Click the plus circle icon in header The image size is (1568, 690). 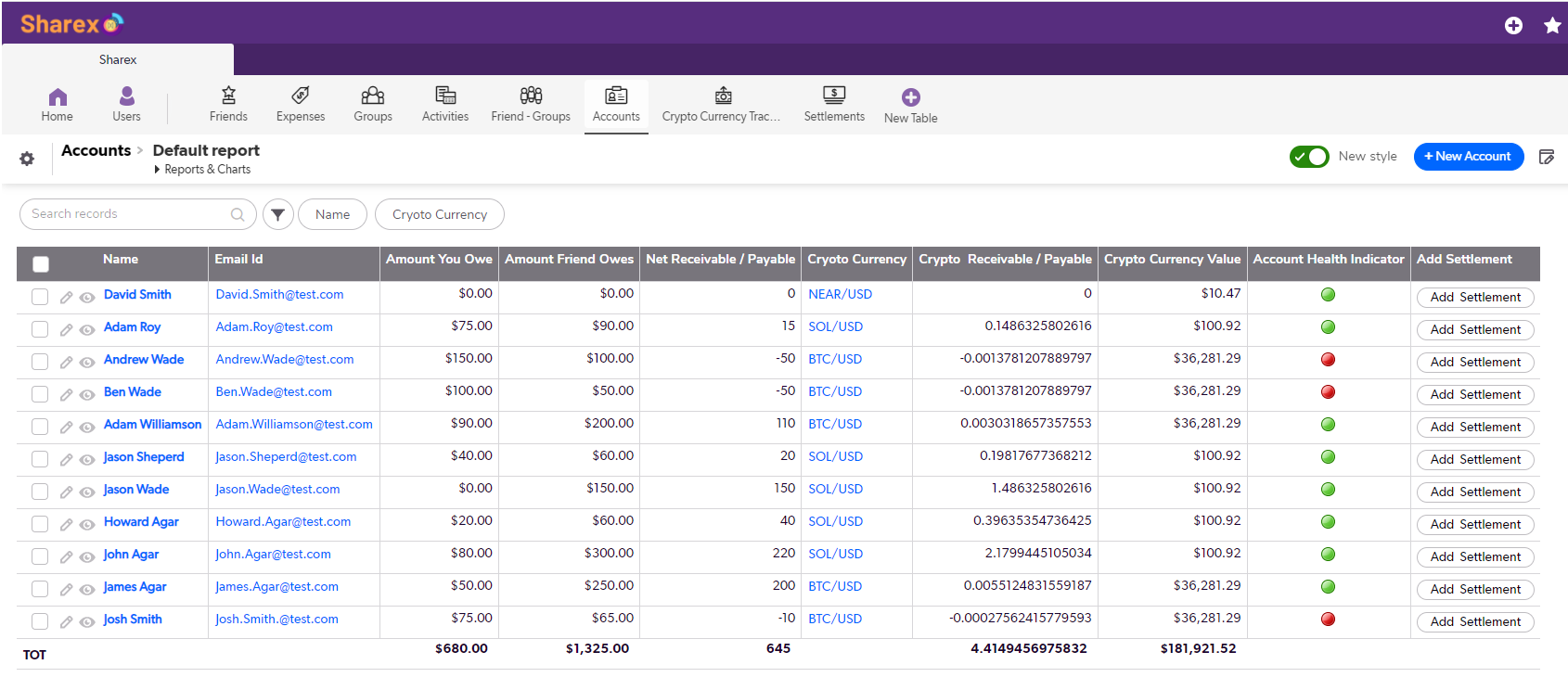[x=1513, y=26]
